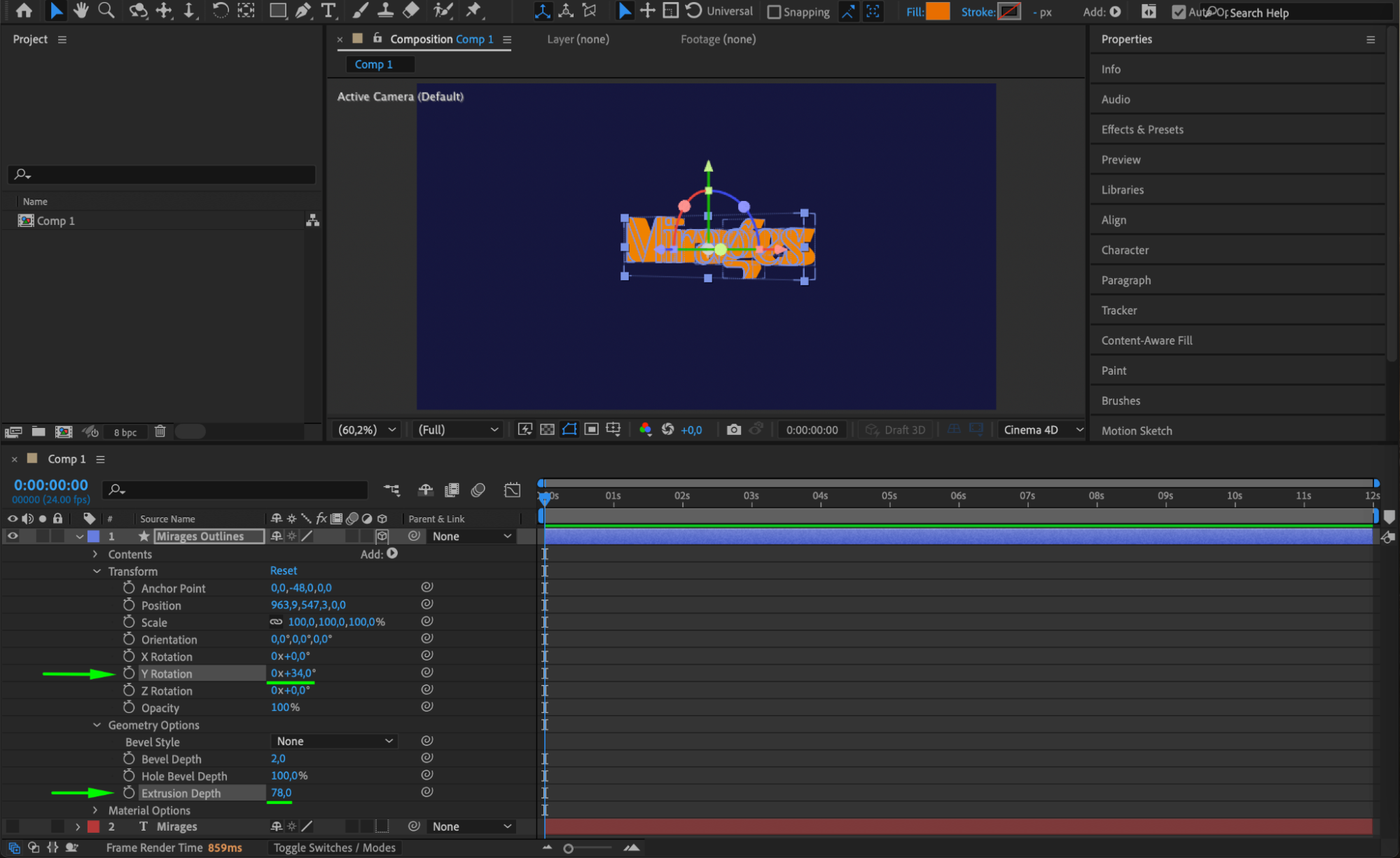Select the Hand tool in toolbar

pyautogui.click(x=81, y=10)
